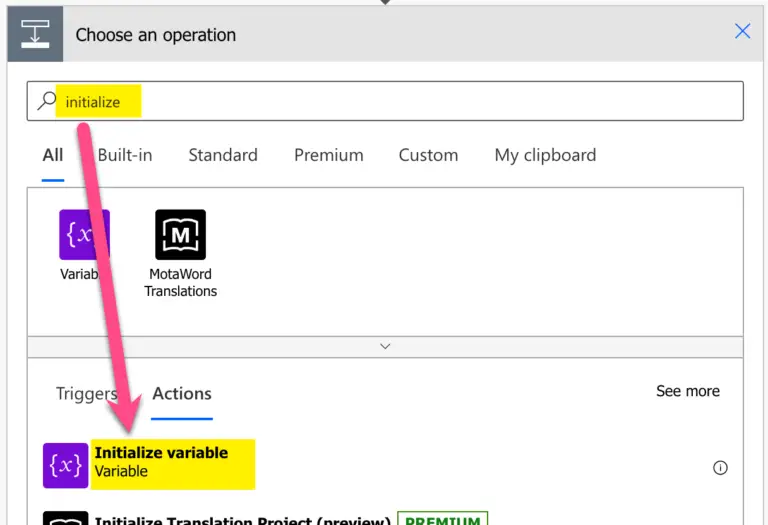Click the Initialize variable purple icon
The width and height of the screenshot is (768, 525).
65,466
